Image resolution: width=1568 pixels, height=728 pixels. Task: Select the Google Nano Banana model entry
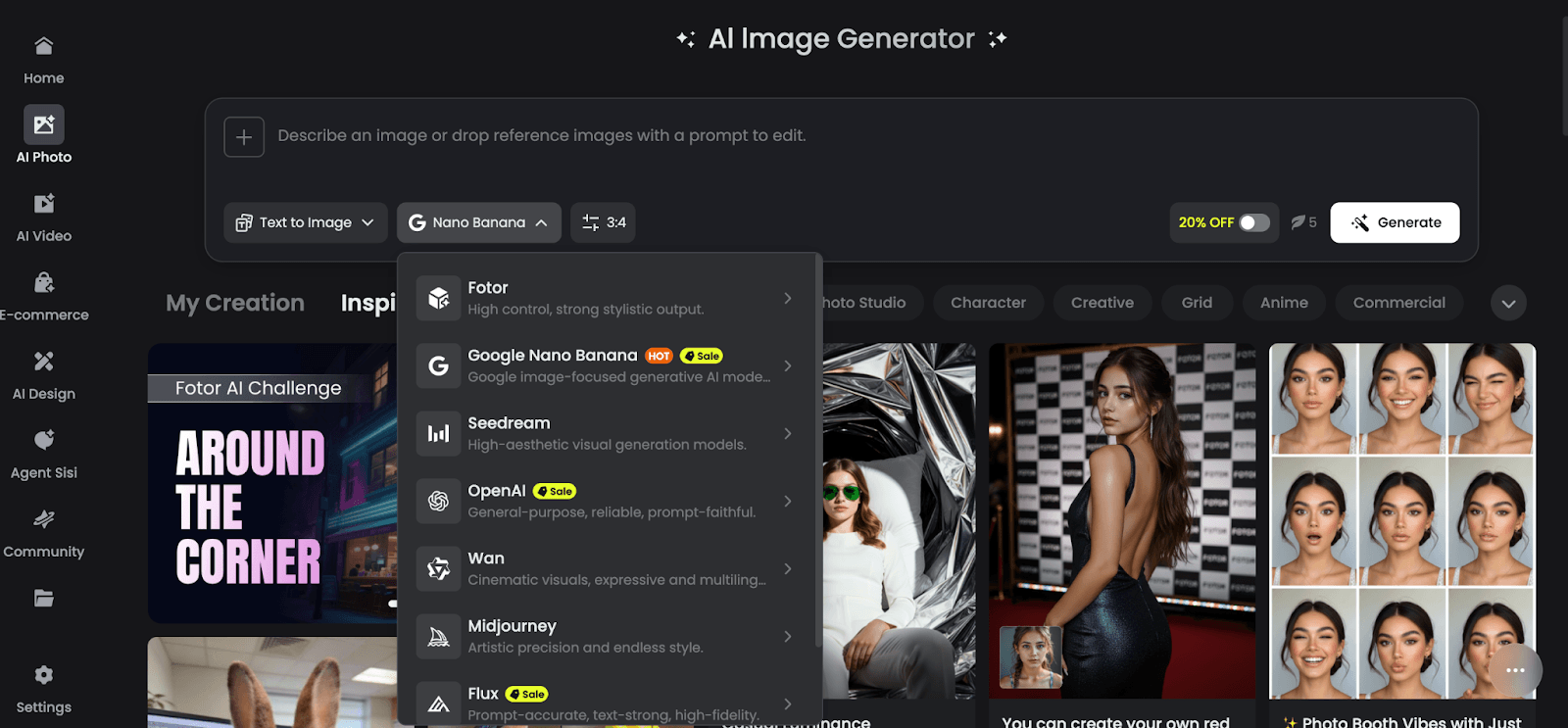pyautogui.click(x=608, y=365)
